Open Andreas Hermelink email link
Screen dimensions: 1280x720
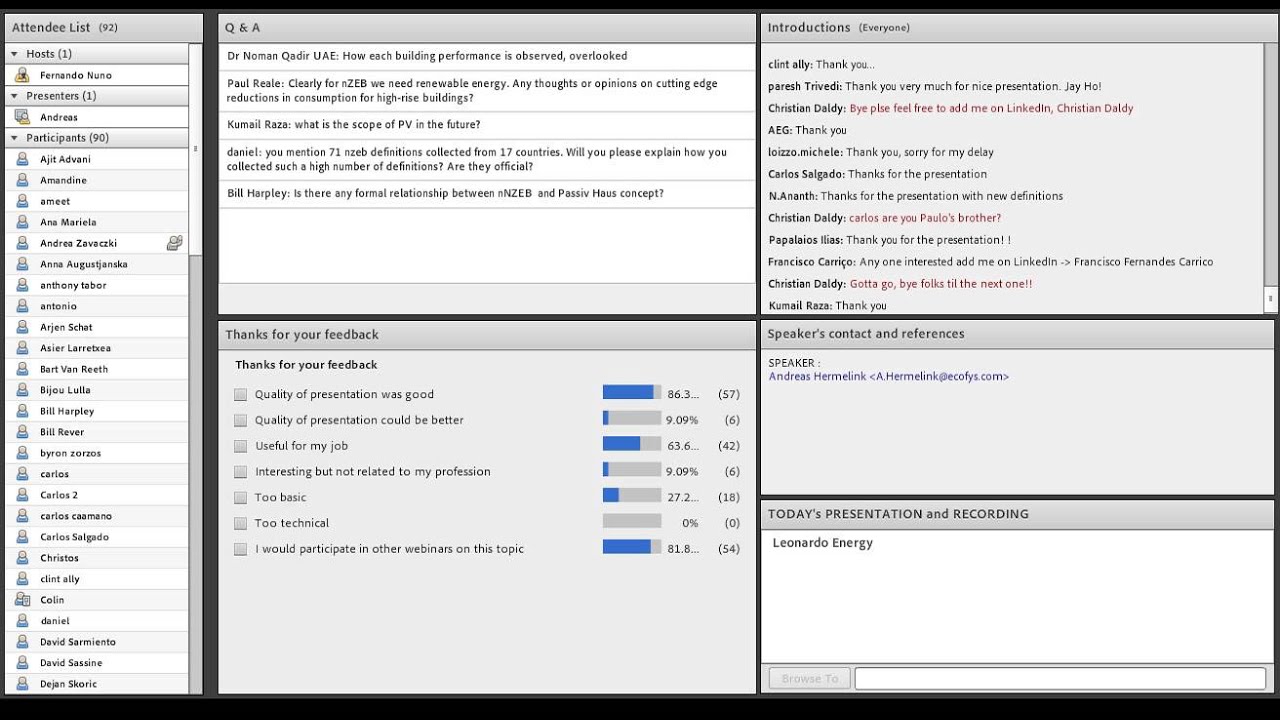[x=888, y=377]
